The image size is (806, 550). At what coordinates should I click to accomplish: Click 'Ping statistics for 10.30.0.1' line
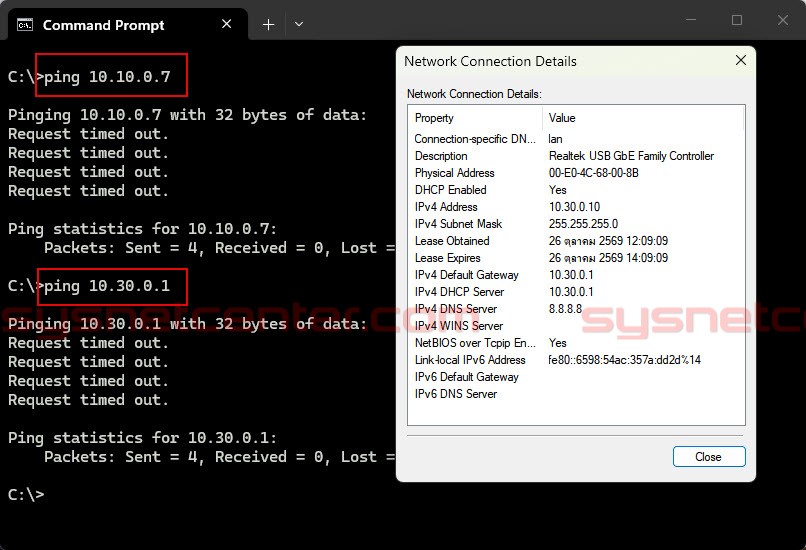pyautogui.click(x=142, y=438)
